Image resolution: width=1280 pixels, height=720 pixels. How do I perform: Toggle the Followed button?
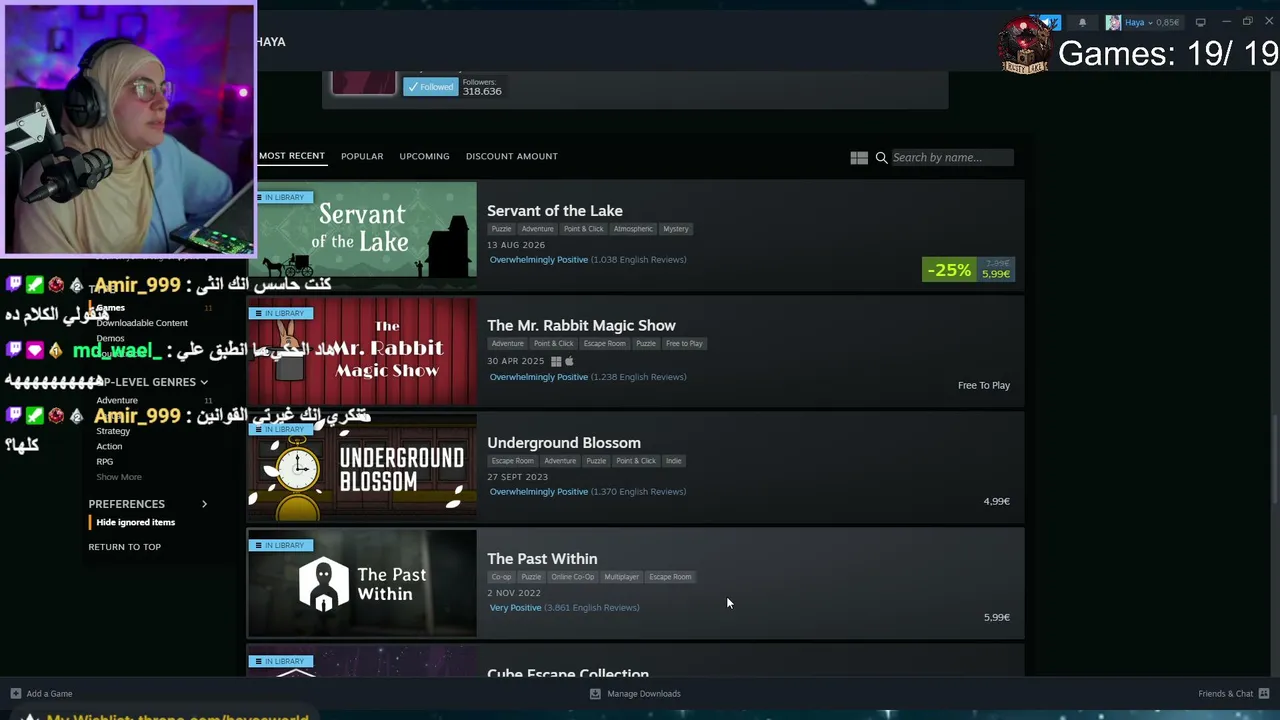pos(430,87)
